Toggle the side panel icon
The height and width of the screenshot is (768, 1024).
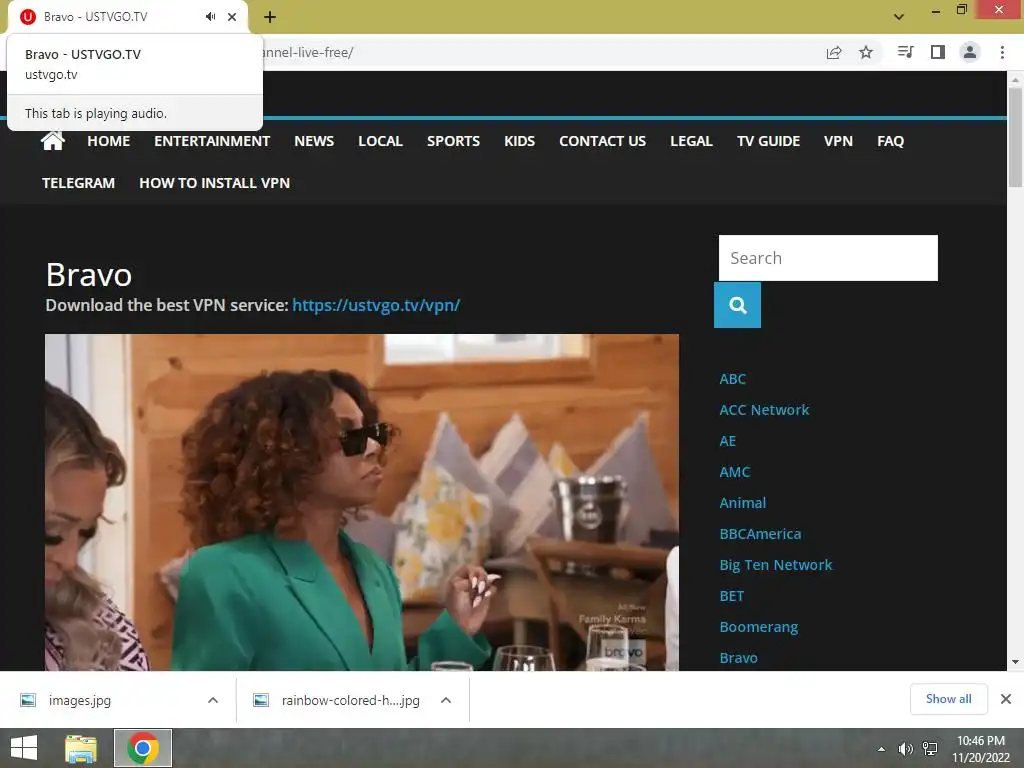(938, 52)
